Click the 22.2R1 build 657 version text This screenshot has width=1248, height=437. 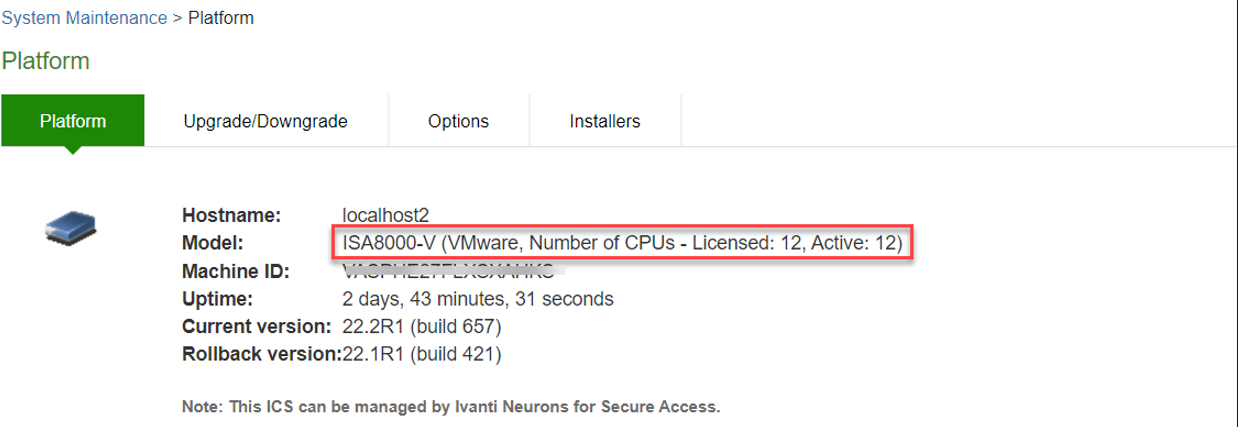[421, 327]
